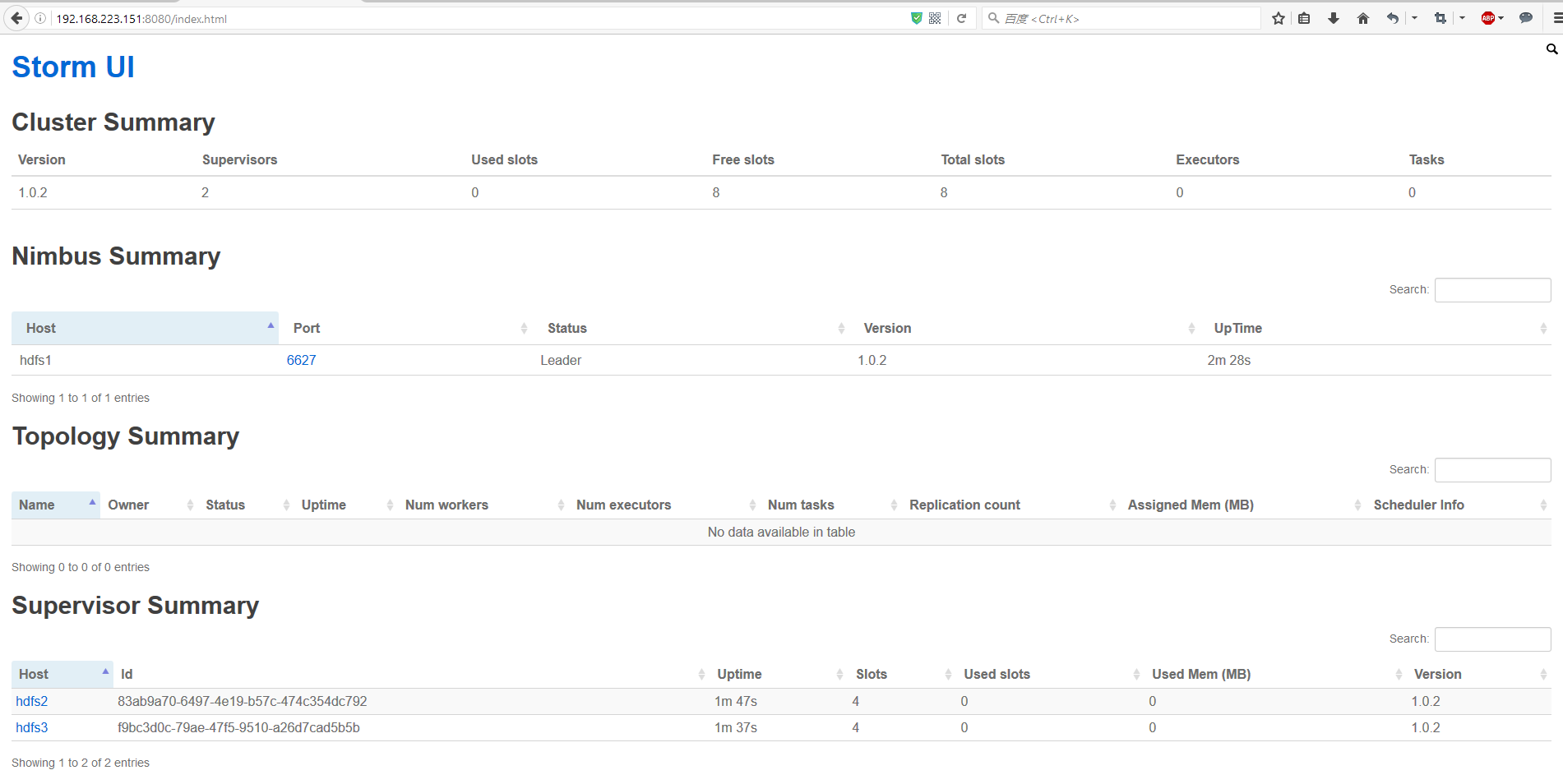1563x784 pixels.
Task: Focus Nimbus Summary search field
Action: coord(1492,289)
